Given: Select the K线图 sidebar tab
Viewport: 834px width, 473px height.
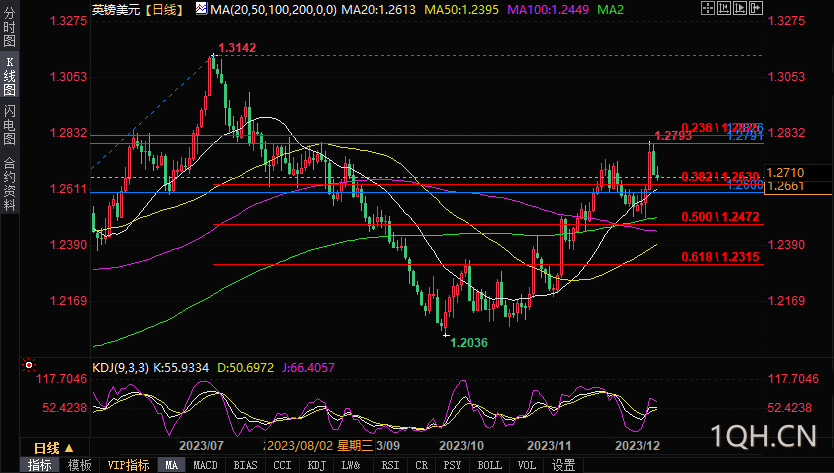Looking at the screenshot, I should tap(9, 75).
